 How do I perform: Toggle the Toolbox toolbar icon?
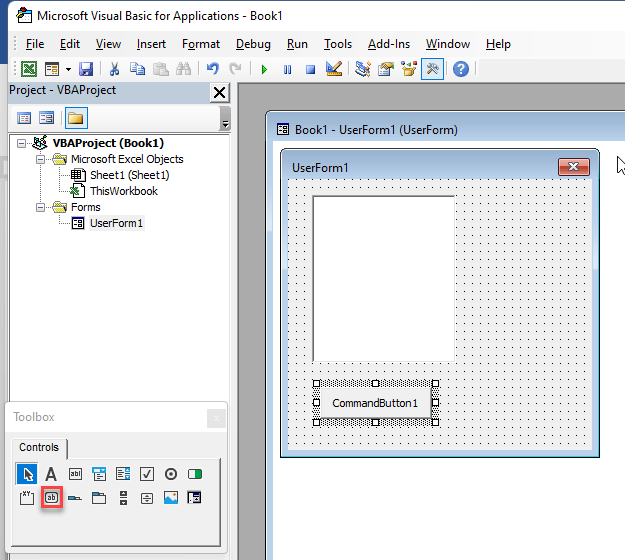click(x=432, y=69)
